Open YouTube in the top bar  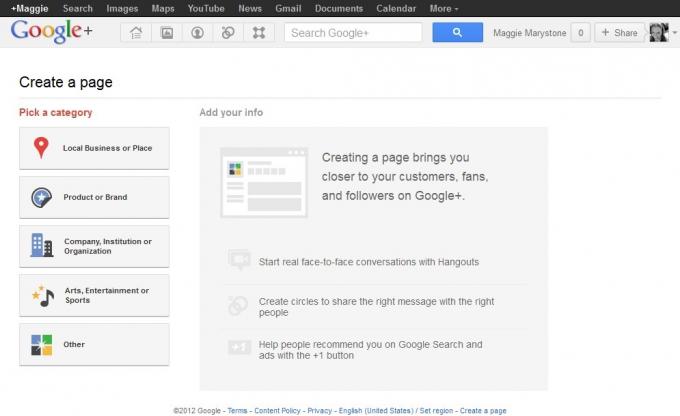pyautogui.click(x=206, y=8)
